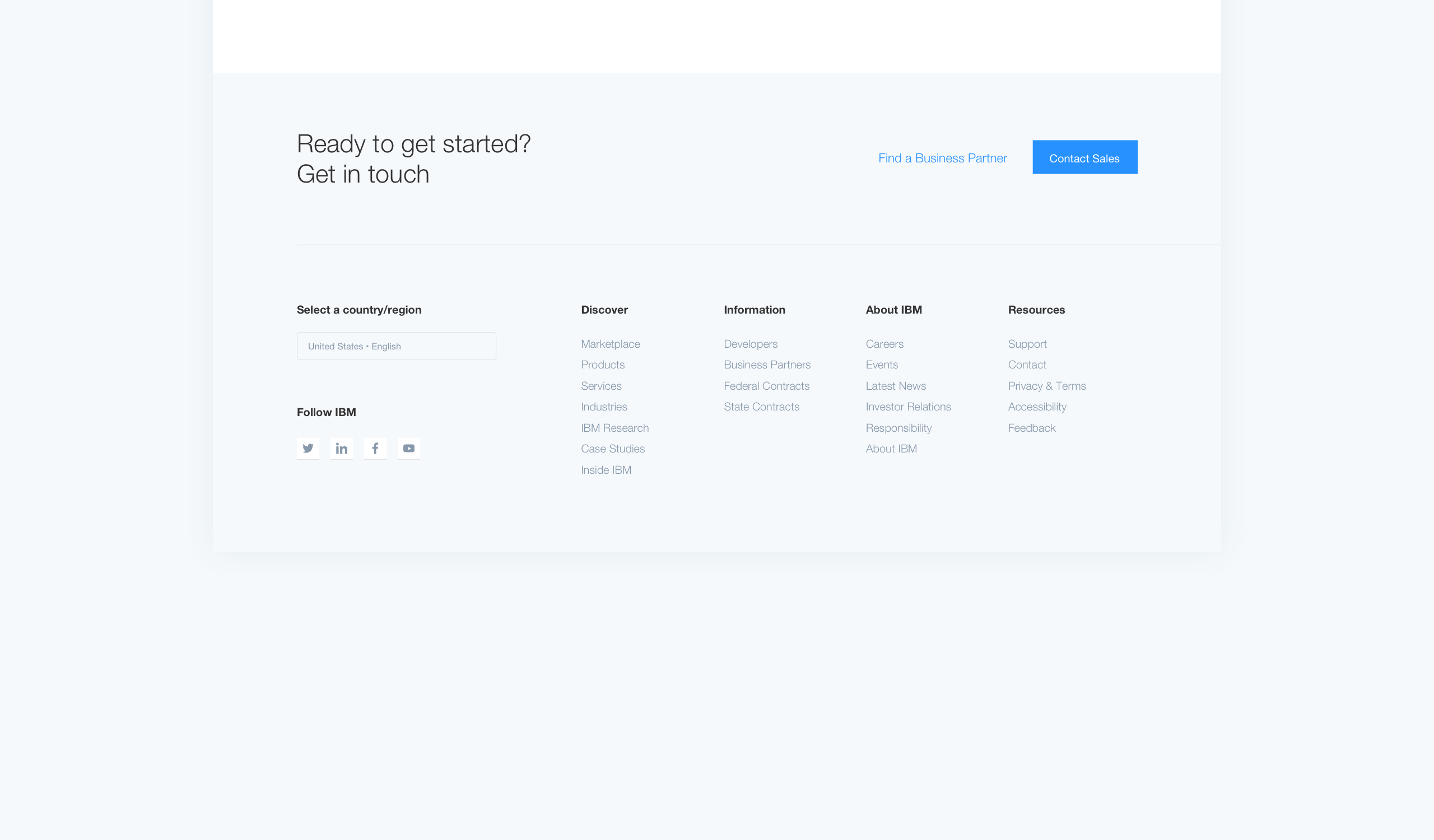Open the Products footer link

[x=603, y=365]
